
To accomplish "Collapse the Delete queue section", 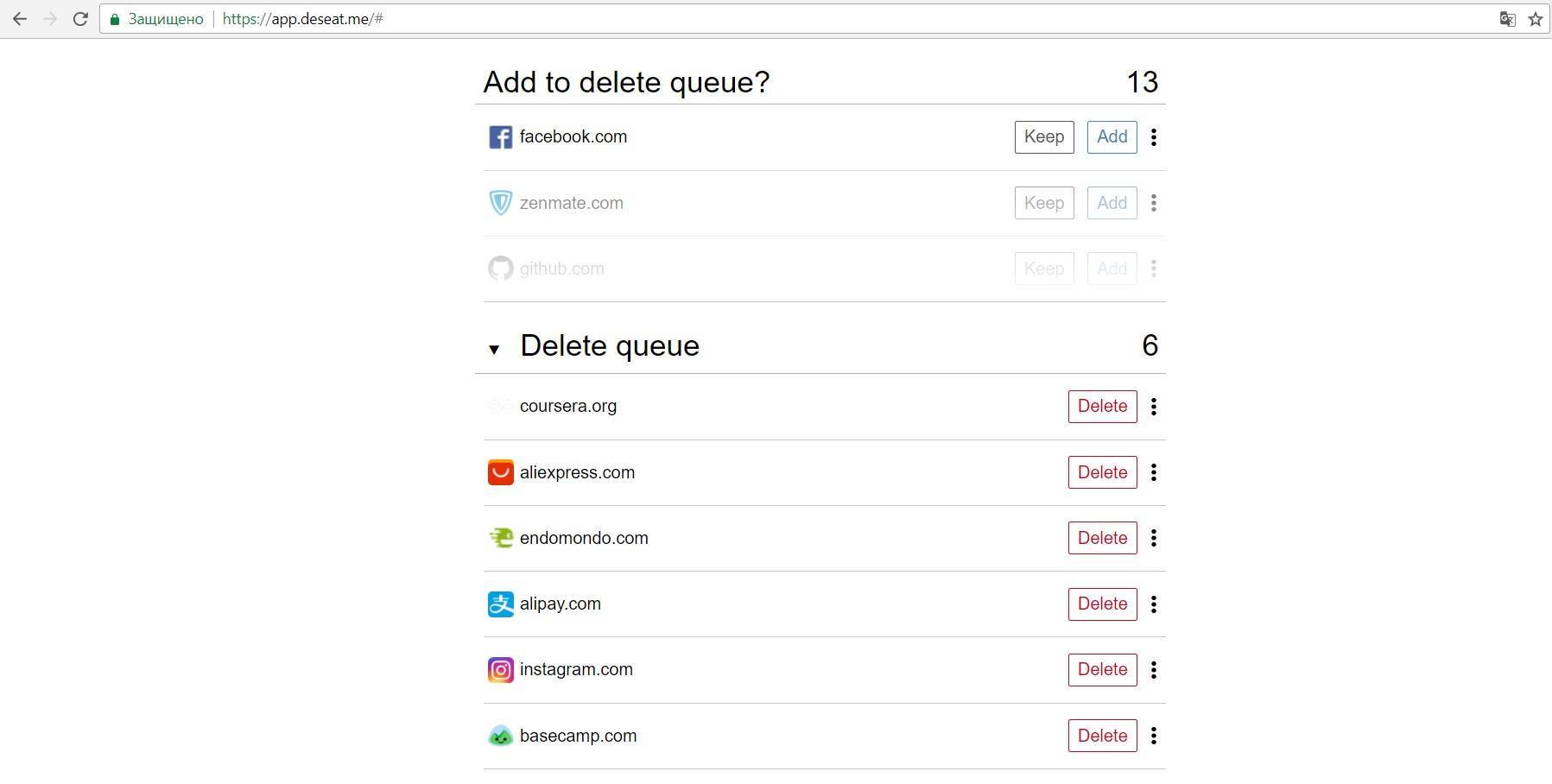I will 494,349.
